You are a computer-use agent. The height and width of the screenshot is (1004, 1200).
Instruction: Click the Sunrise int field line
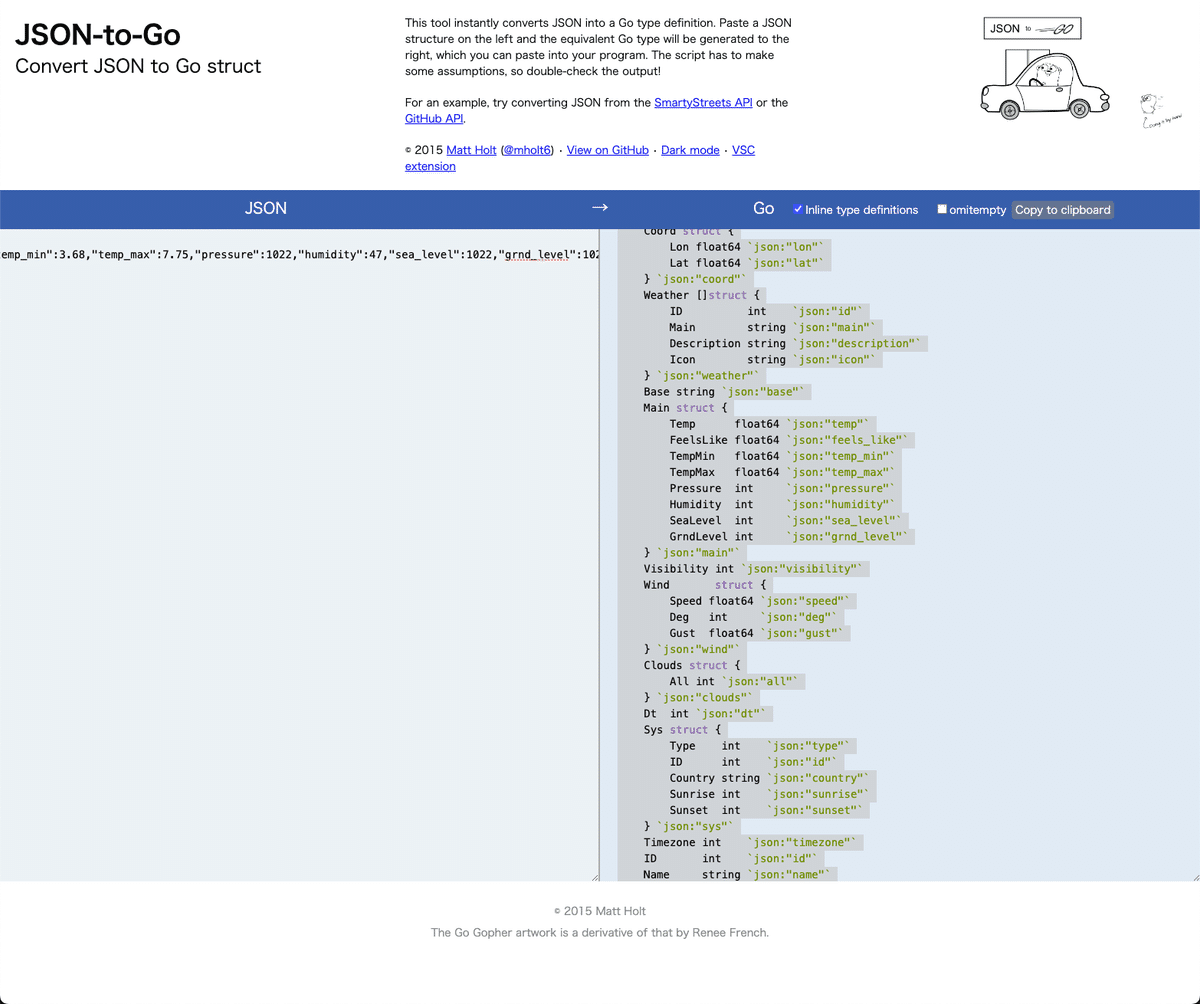pyautogui.click(x=770, y=794)
